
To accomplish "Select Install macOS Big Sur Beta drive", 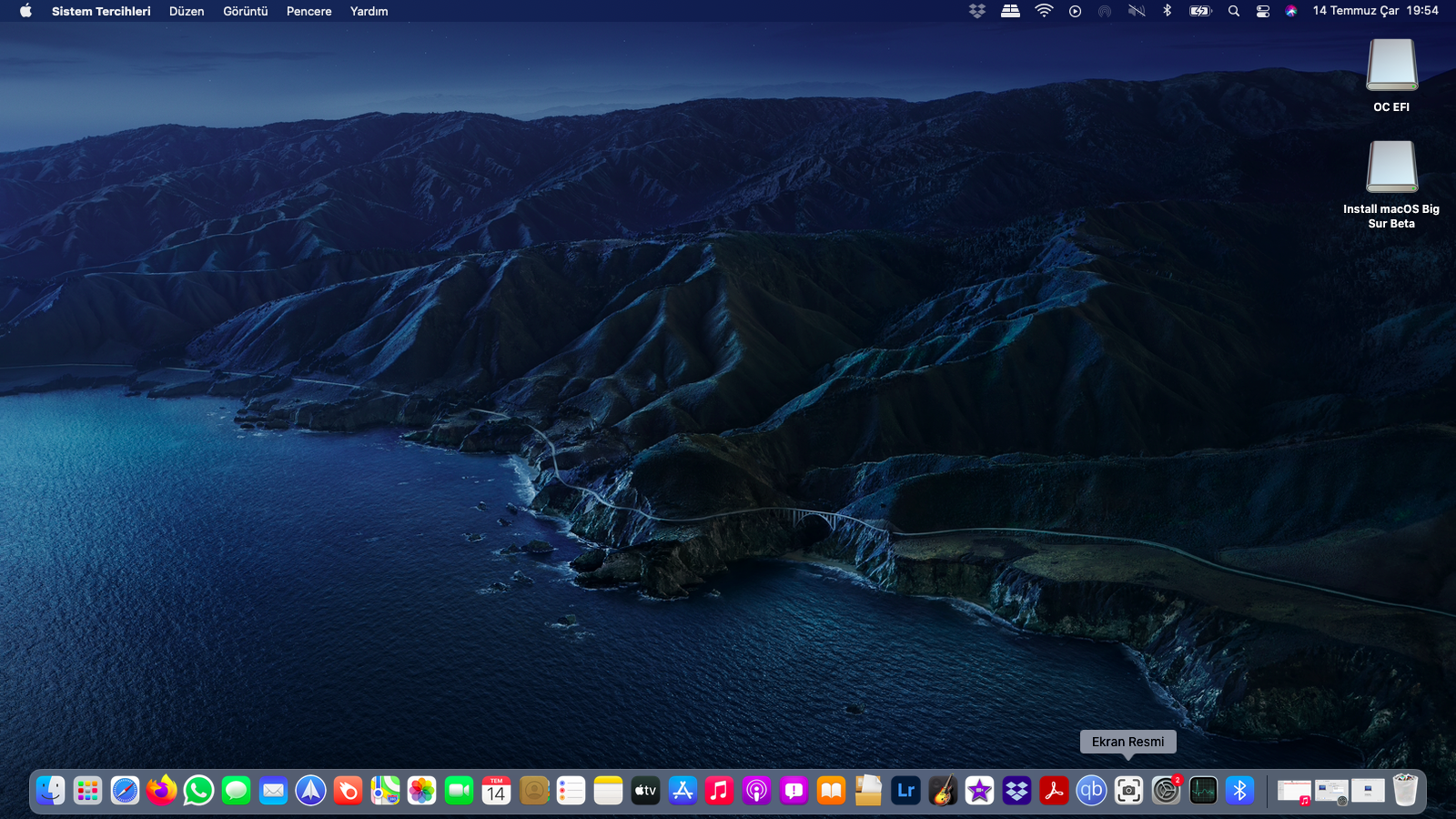I will 1391,167.
